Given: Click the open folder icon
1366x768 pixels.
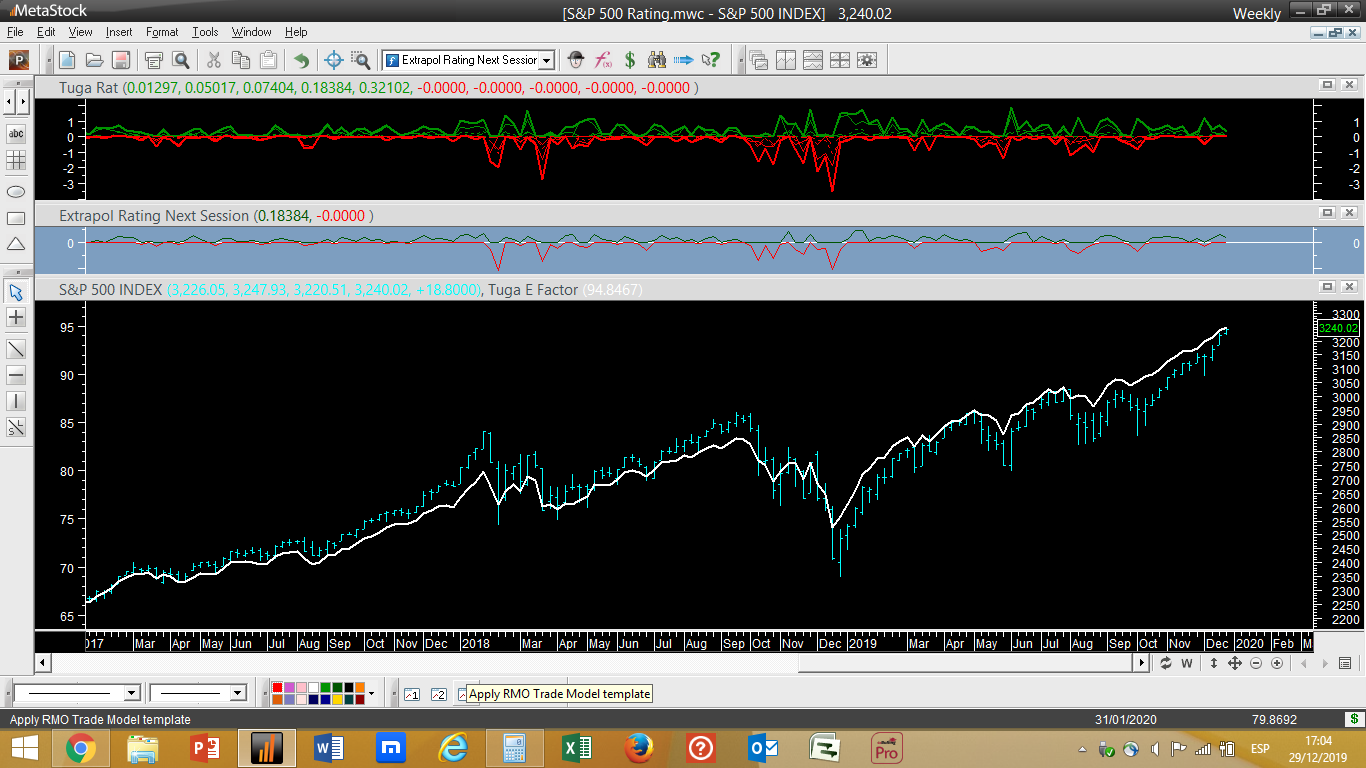Looking at the screenshot, I should 94,60.
